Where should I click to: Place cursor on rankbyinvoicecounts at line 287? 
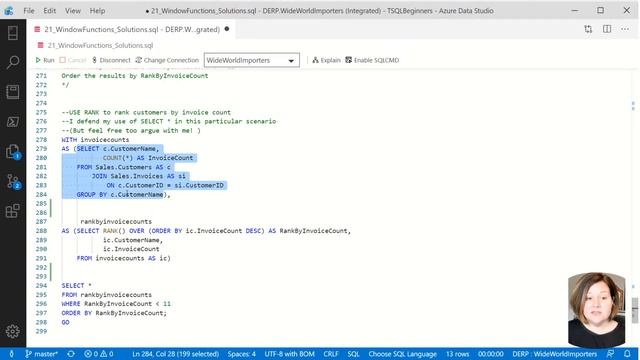coord(116,222)
